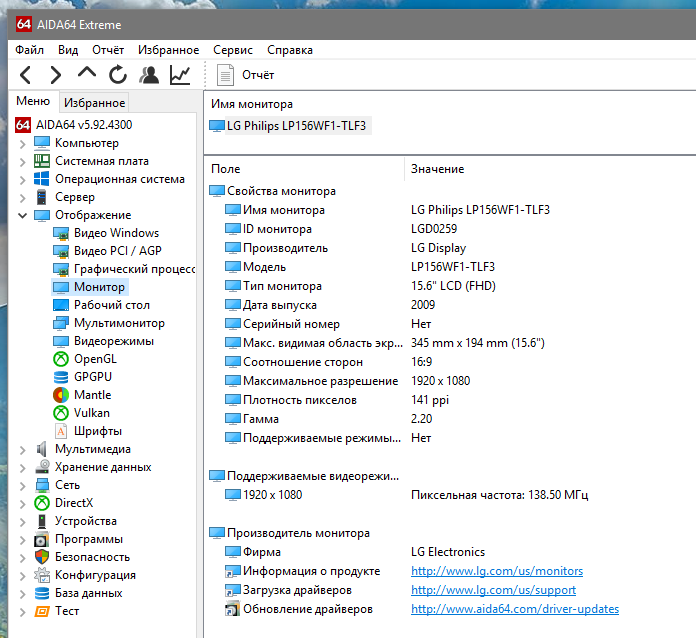This screenshot has width=696, height=638.
Task: Click the Устройства device icon
Action: point(42,521)
